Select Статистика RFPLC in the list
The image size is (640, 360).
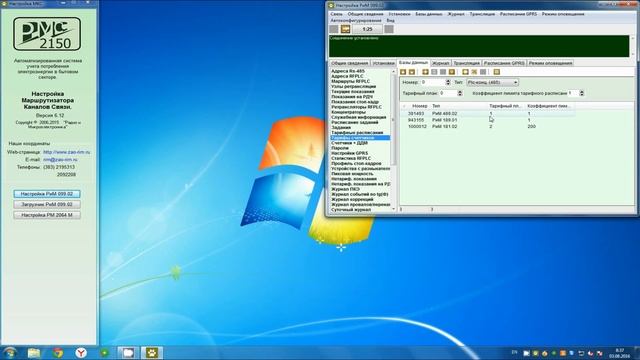(351, 158)
